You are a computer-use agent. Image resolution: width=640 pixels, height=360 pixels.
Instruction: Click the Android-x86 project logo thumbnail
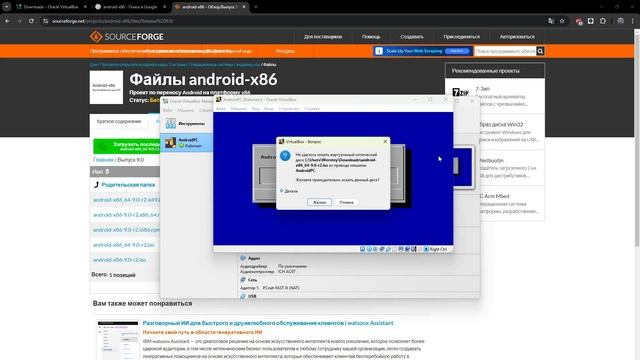tap(106, 87)
